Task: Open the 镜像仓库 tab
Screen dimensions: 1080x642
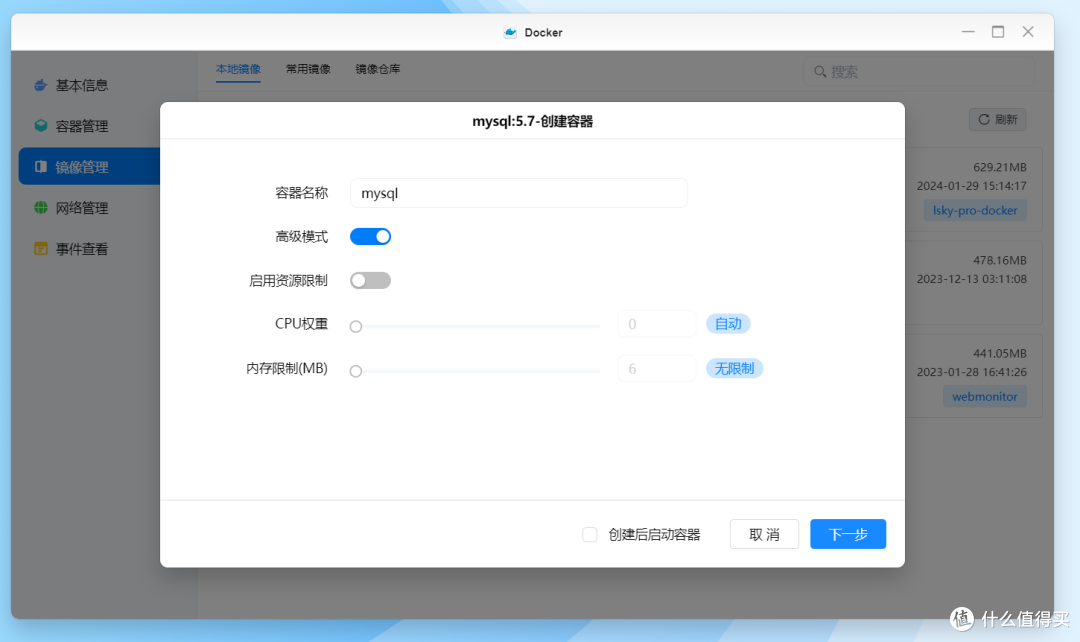Action: 377,70
